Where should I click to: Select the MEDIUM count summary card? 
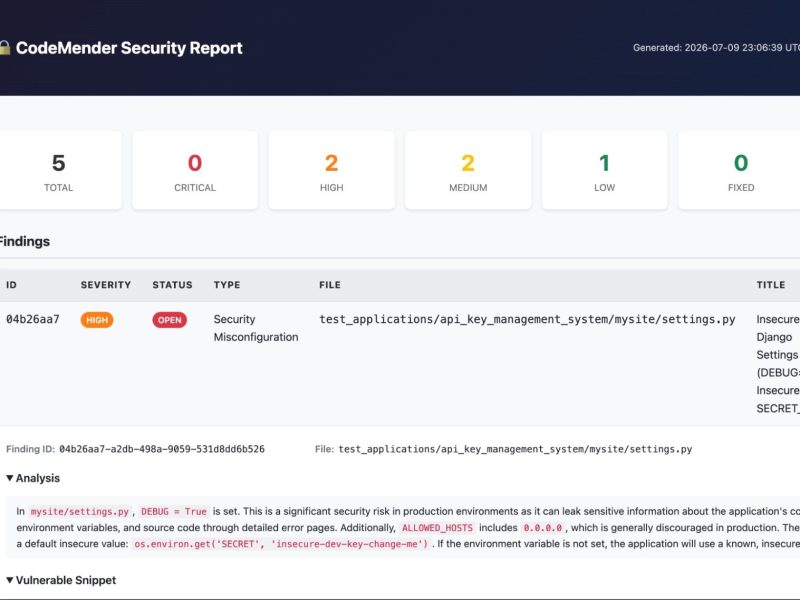pos(468,170)
